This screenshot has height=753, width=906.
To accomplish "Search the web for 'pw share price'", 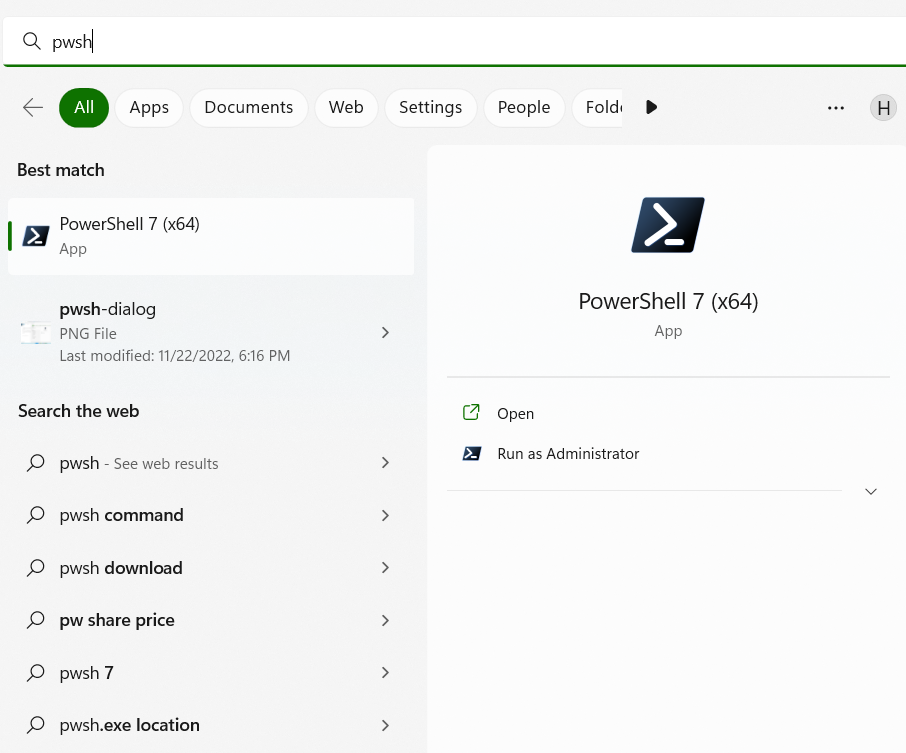I will [x=211, y=620].
